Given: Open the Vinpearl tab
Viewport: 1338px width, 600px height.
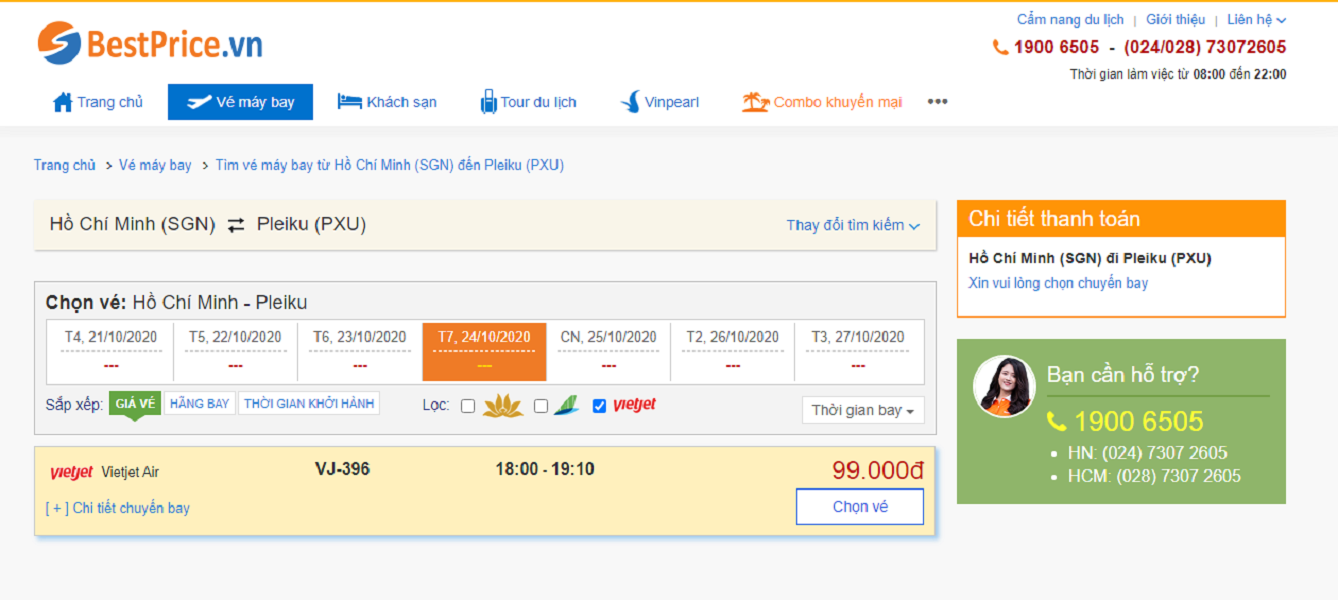Looking at the screenshot, I should tap(660, 102).
